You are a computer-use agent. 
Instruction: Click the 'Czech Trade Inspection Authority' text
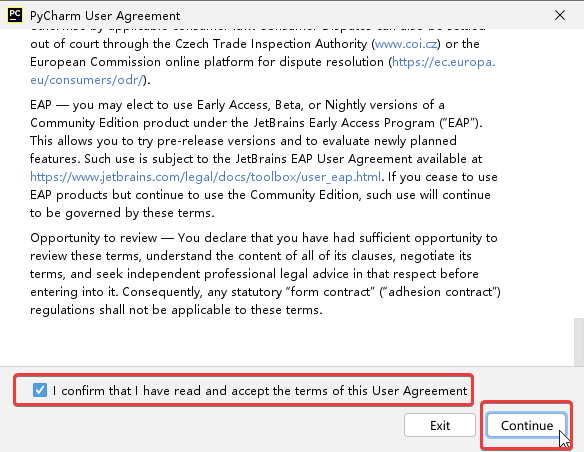271,44
